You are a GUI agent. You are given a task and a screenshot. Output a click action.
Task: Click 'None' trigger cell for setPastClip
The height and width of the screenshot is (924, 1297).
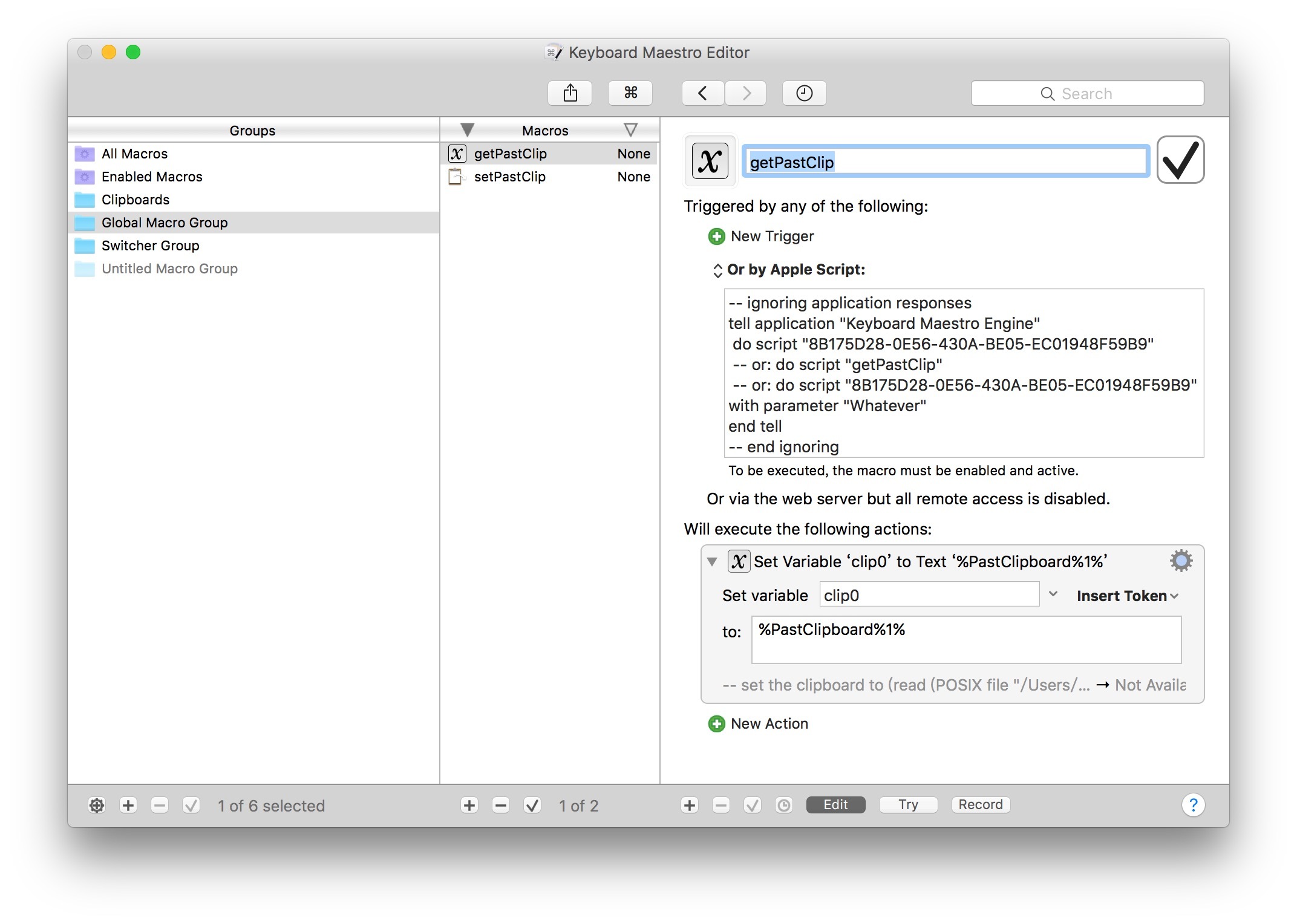(633, 177)
